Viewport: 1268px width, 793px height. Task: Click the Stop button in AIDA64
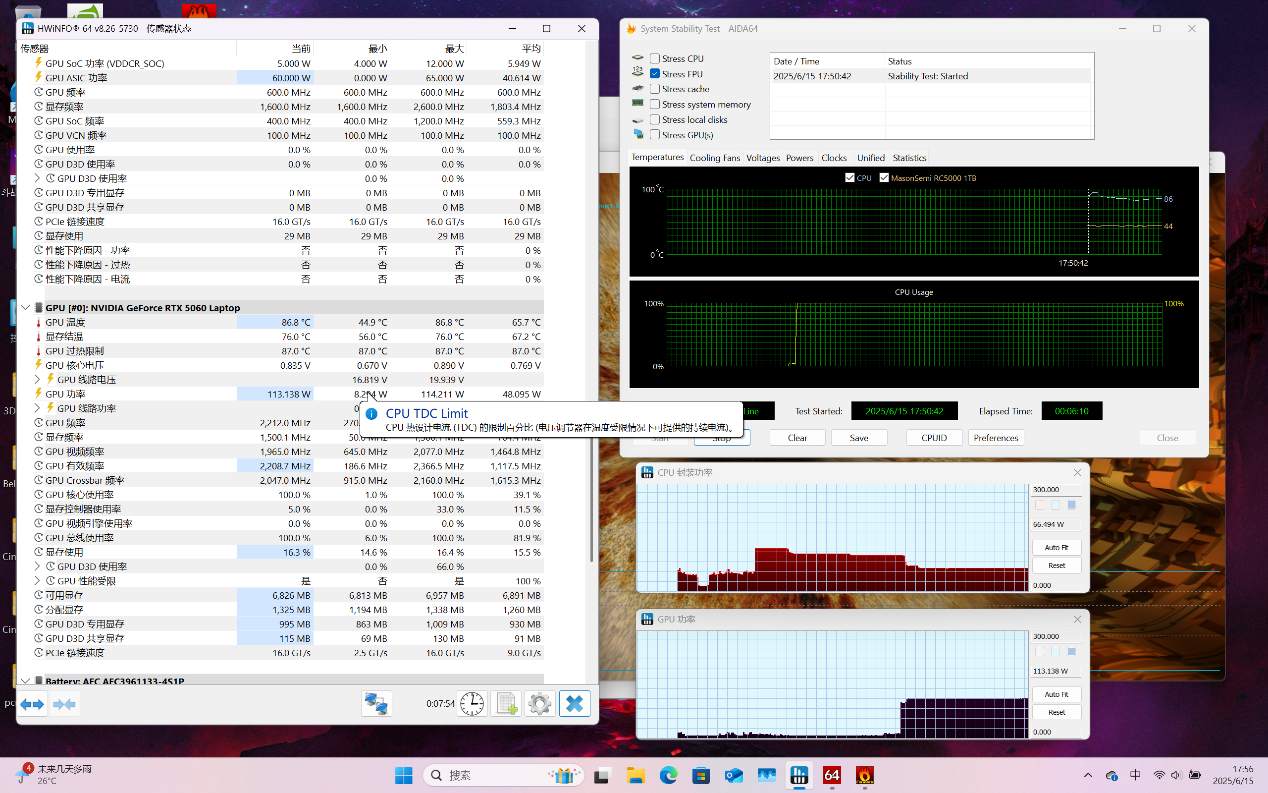click(721, 438)
